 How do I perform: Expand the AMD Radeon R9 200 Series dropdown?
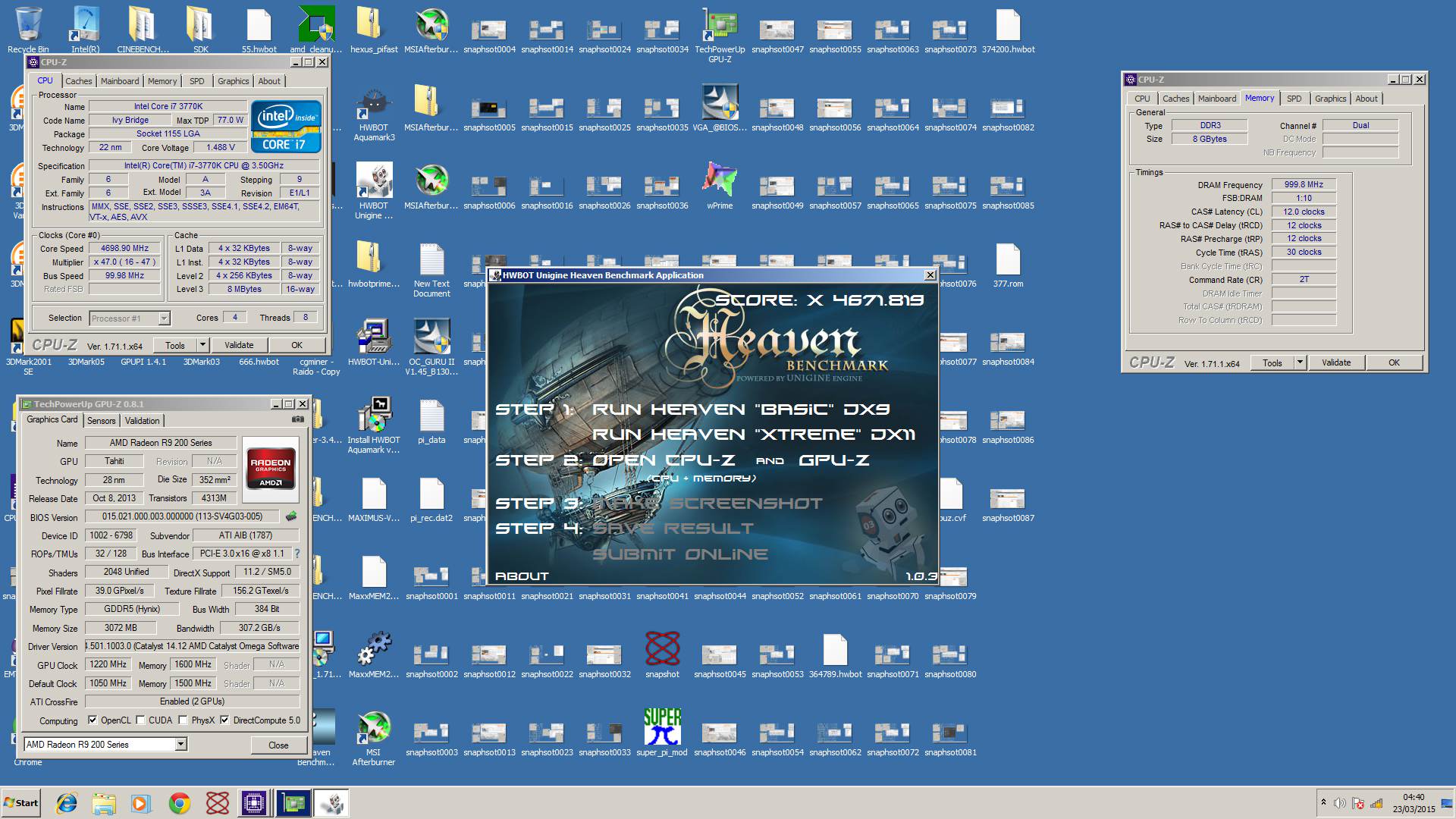[x=181, y=745]
